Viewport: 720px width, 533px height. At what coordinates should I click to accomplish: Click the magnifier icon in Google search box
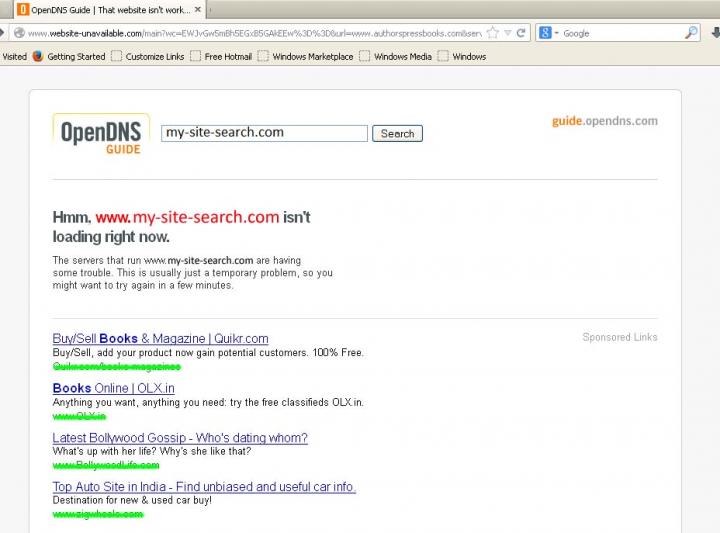(x=691, y=33)
